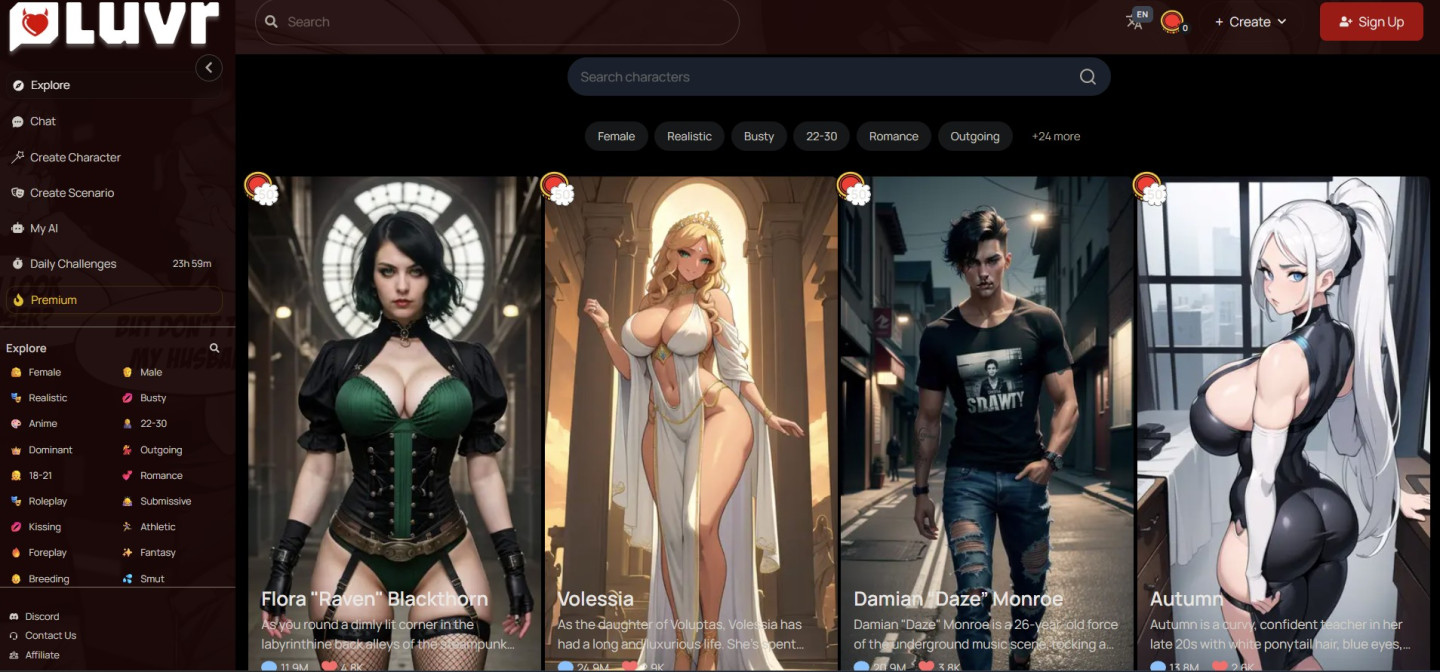Enable the Outgoing filter chip

974,136
